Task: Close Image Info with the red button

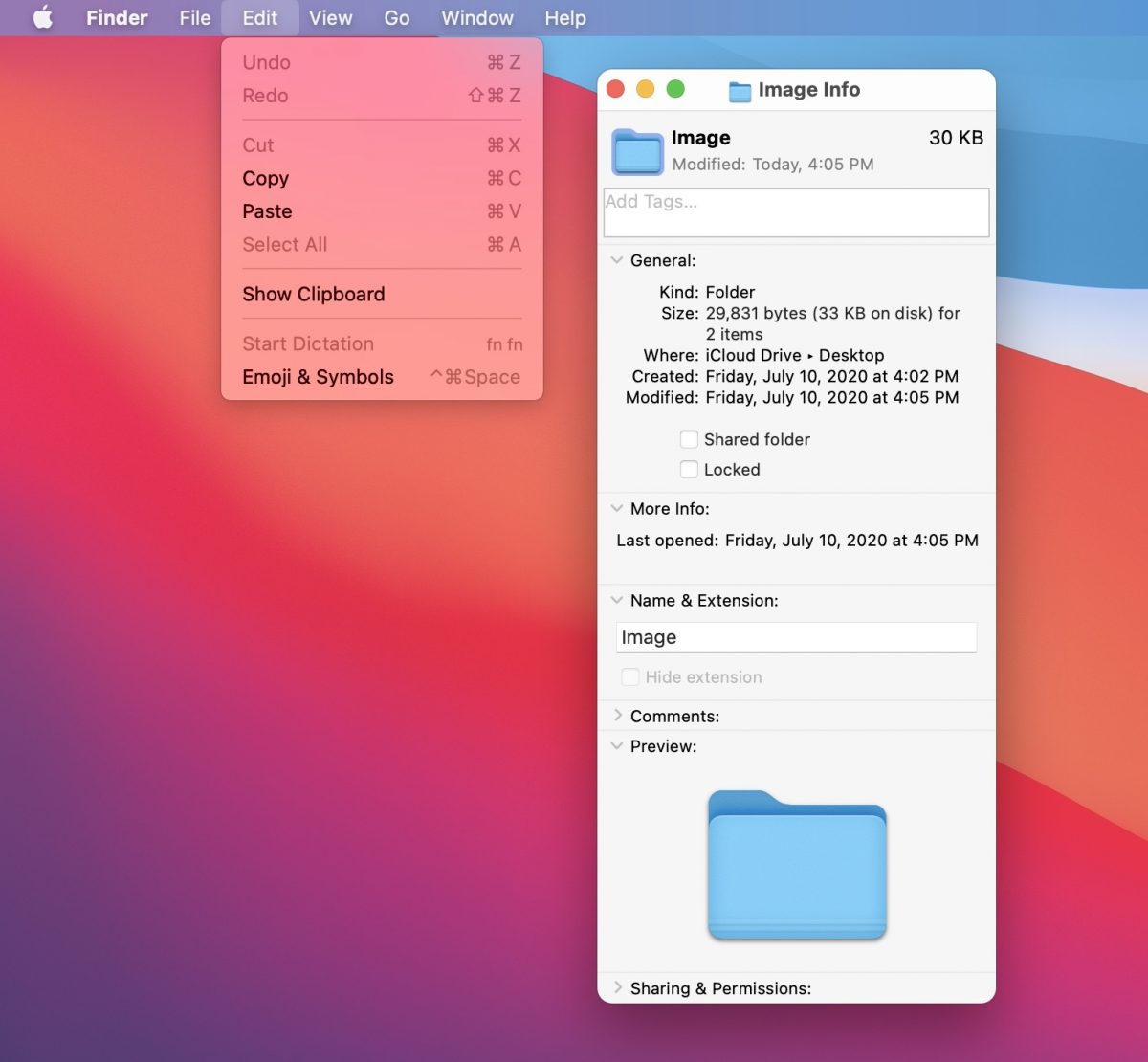Action: [x=616, y=89]
